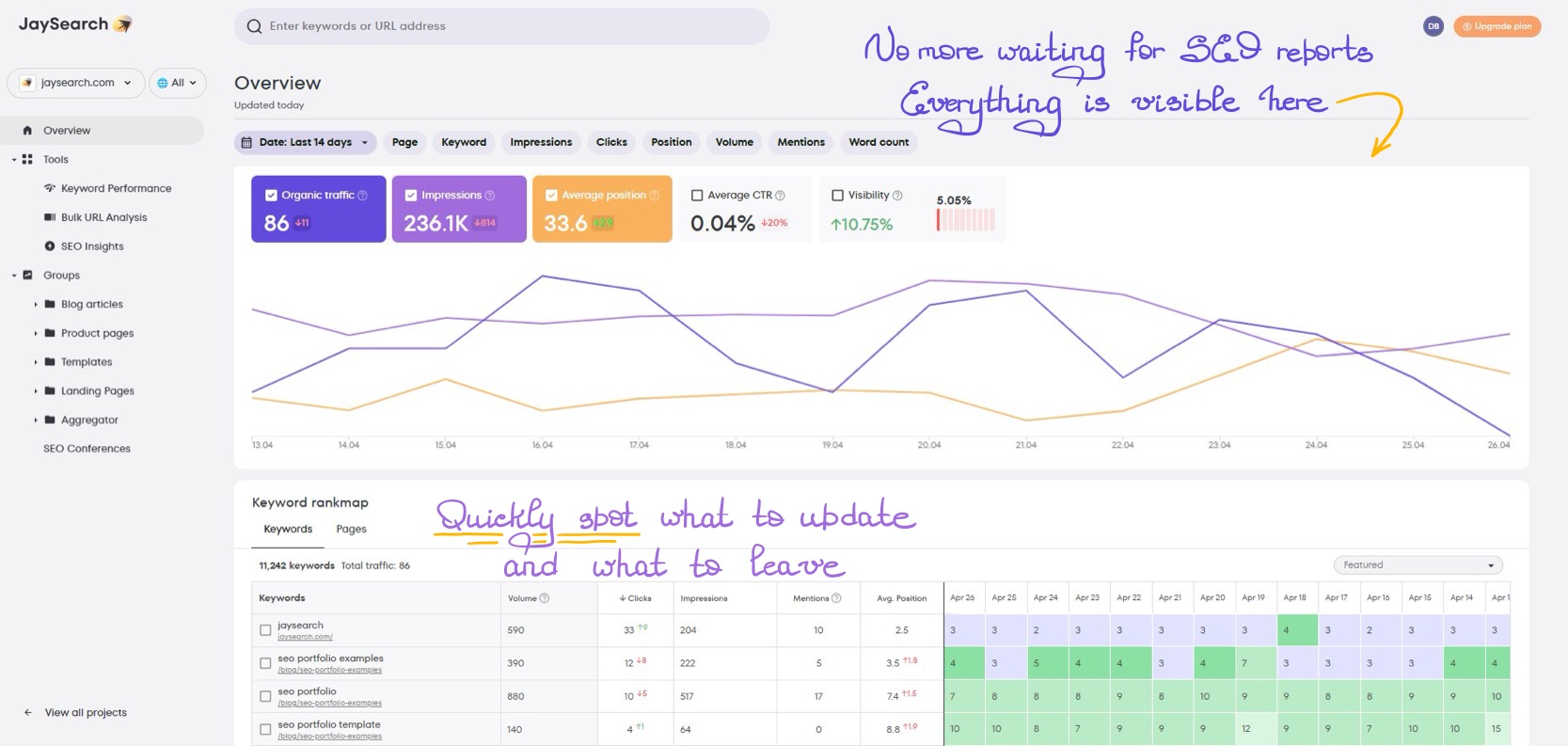Click the Upgrade plan button
The width and height of the screenshot is (1568, 746).
tap(1497, 26)
